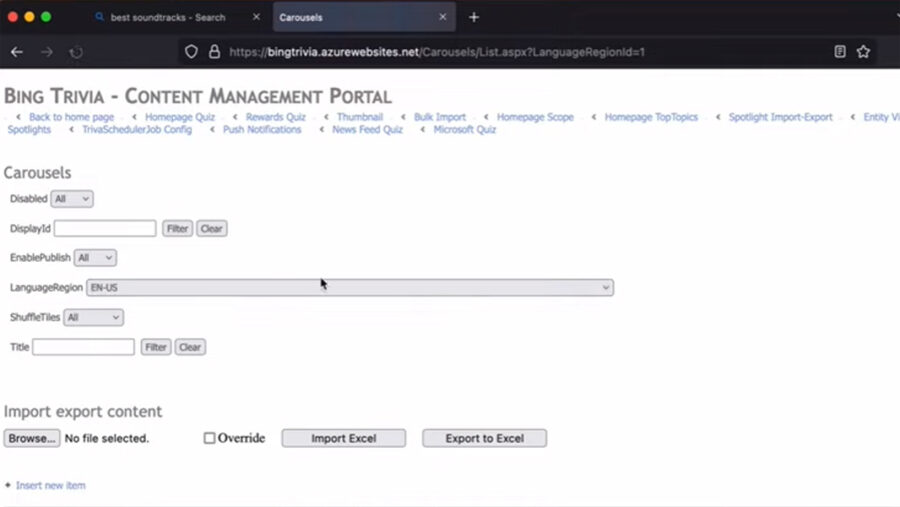Image resolution: width=900 pixels, height=507 pixels.
Task: Click the browser back arrow icon
Action: click(17, 52)
